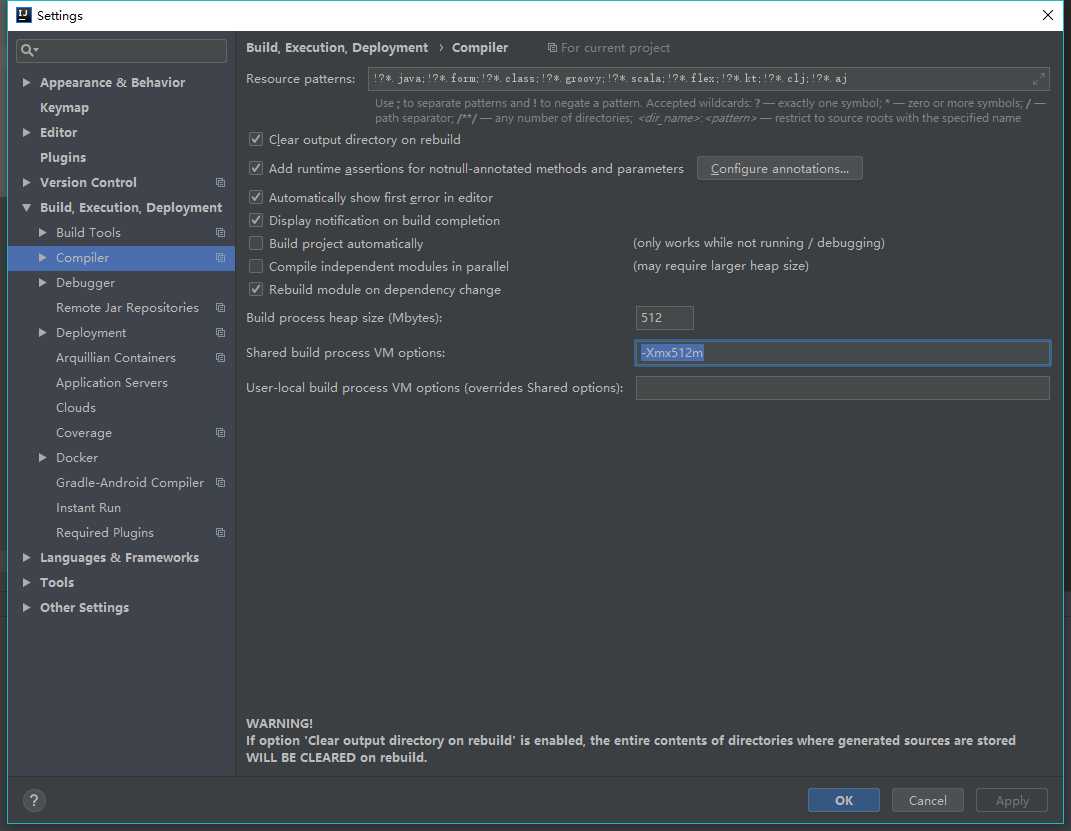1071x831 pixels.
Task: Click the Configure annotations button
Action: point(779,169)
